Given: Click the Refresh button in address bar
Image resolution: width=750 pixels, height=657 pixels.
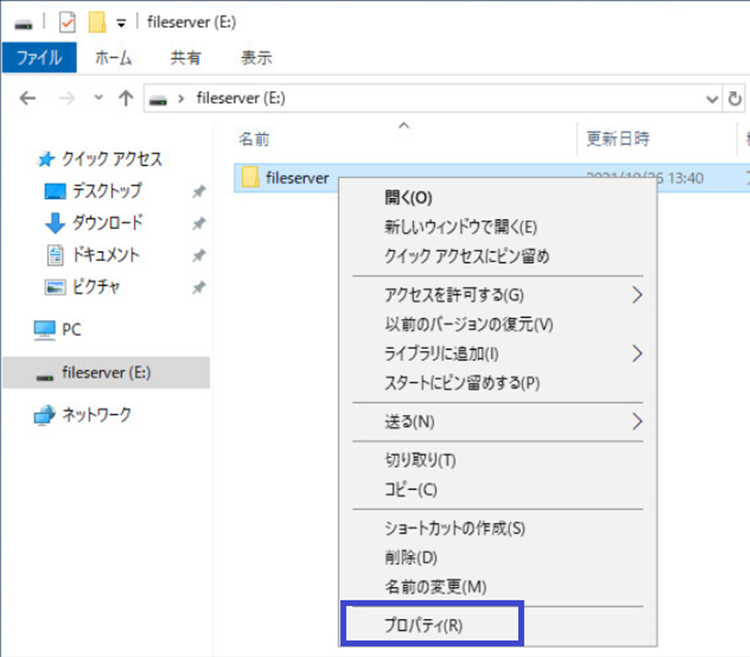Looking at the screenshot, I should (x=736, y=99).
